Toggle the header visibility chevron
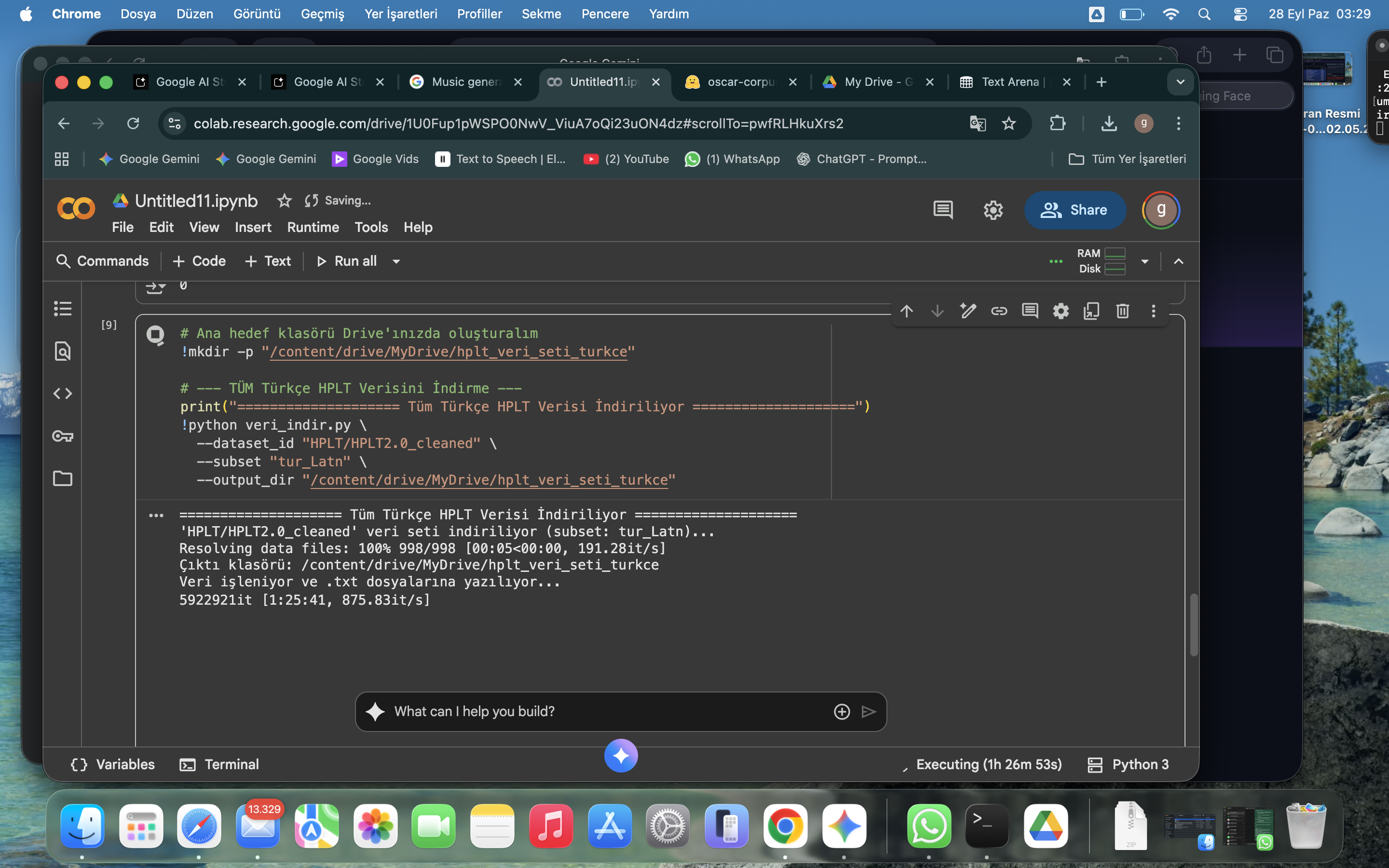 (1178, 261)
